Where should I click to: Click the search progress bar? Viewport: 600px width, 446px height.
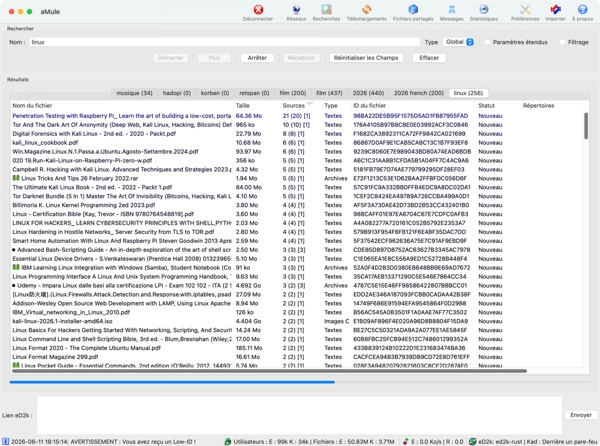pyautogui.click(x=300, y=382)
